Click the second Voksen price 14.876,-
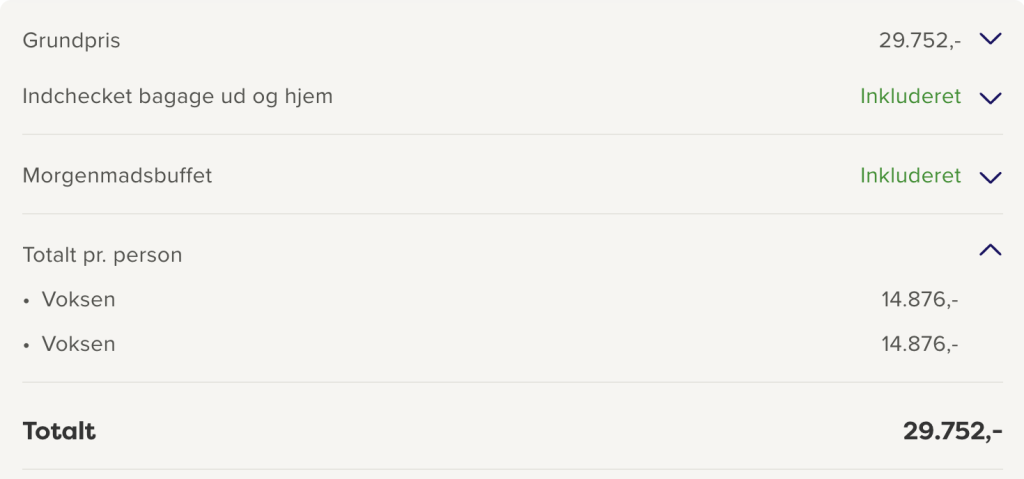 tap(919, 344)
